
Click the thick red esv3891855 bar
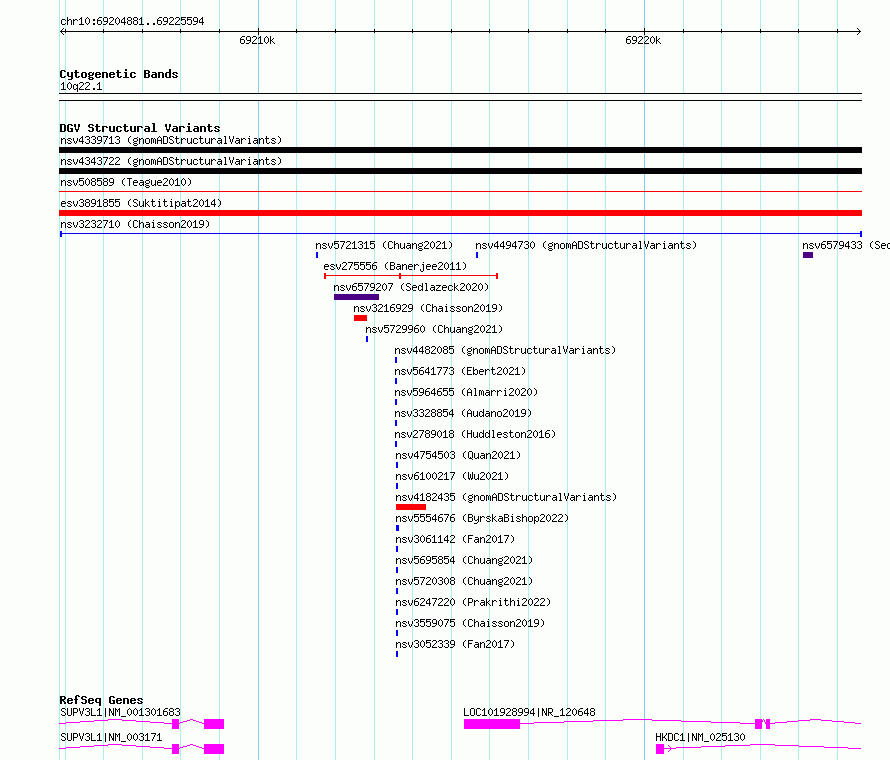coord(460,213)
